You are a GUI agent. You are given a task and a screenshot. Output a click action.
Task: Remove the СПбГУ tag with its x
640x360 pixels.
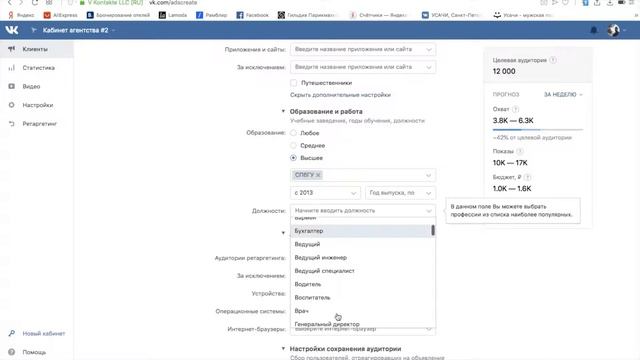(318, 175)
